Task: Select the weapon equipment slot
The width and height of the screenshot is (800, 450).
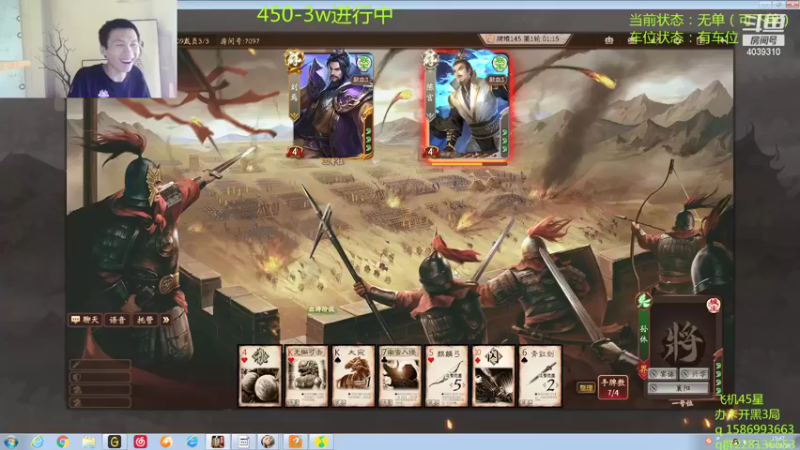Action: coord(100,364)
